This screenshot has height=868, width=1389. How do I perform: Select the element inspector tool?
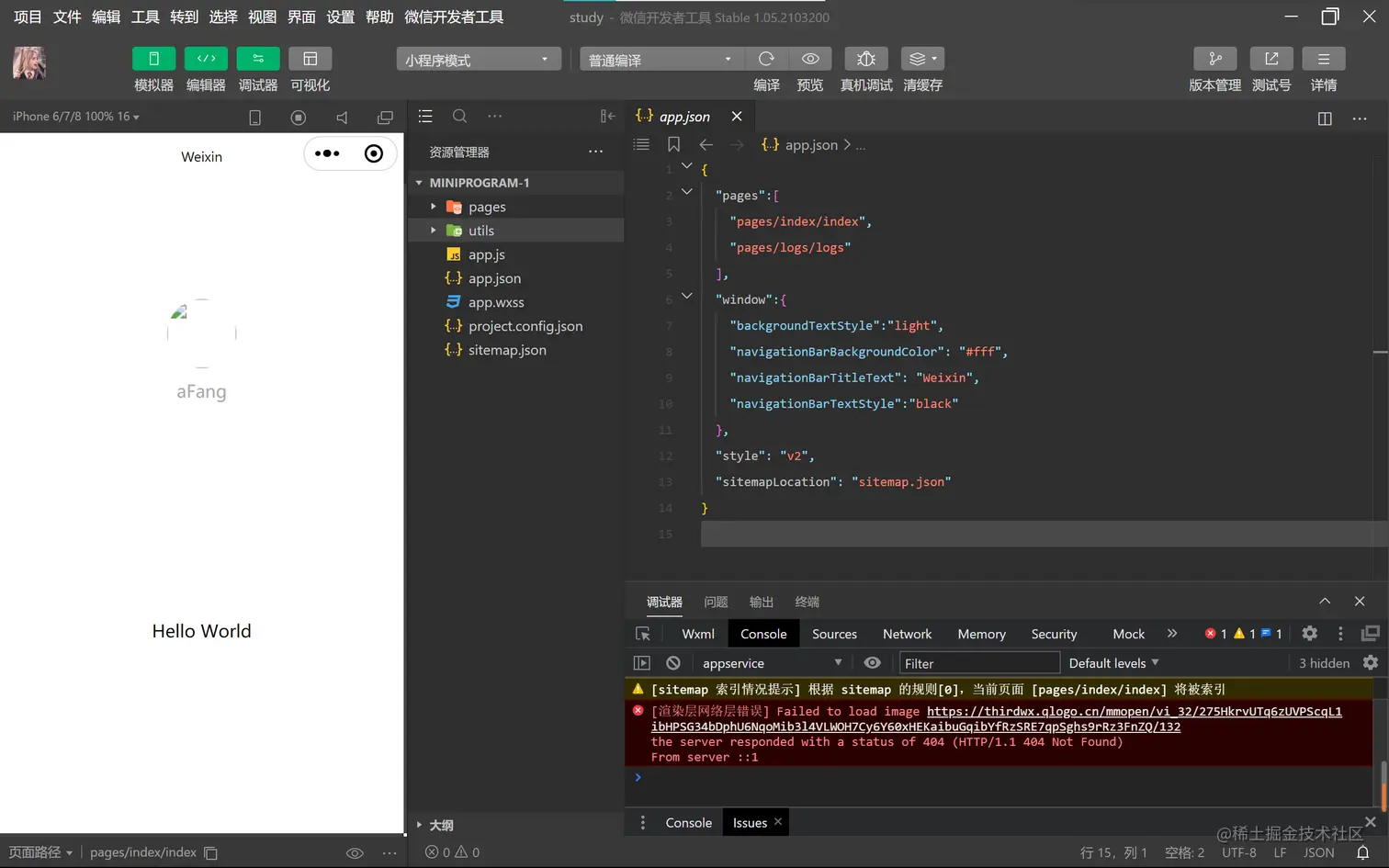[643, 634]
